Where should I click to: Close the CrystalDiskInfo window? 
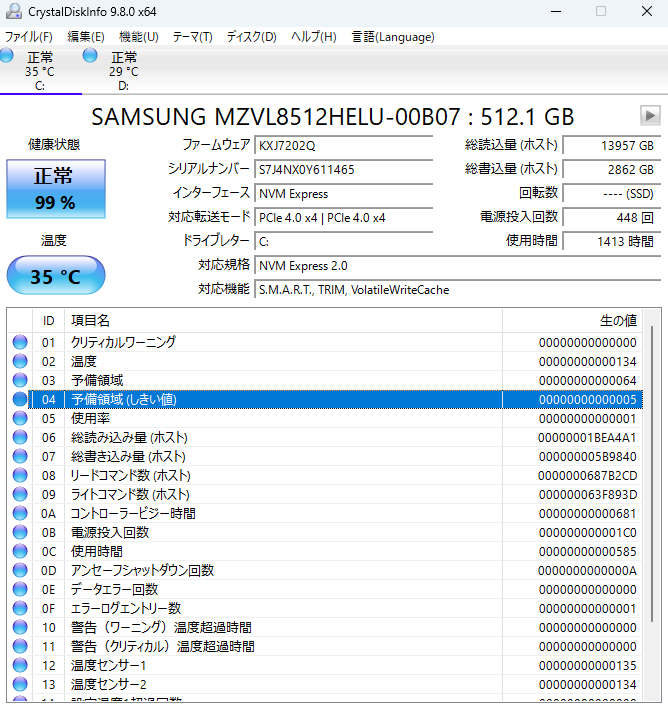click(647, 11)
